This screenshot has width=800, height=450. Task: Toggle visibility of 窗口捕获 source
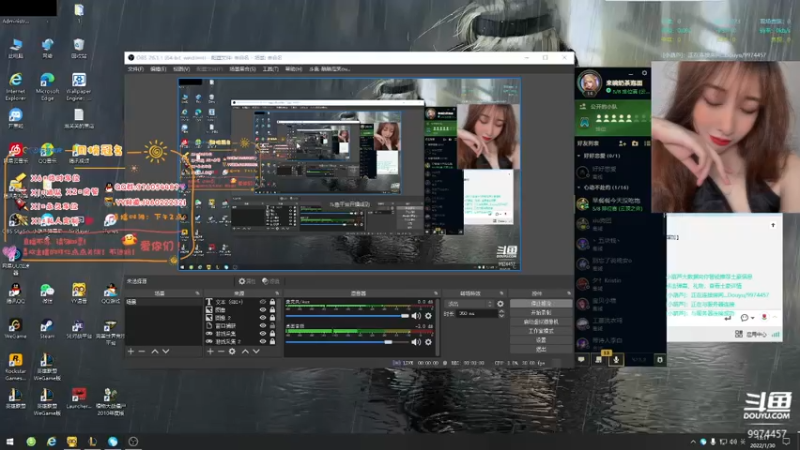(263, 326)
